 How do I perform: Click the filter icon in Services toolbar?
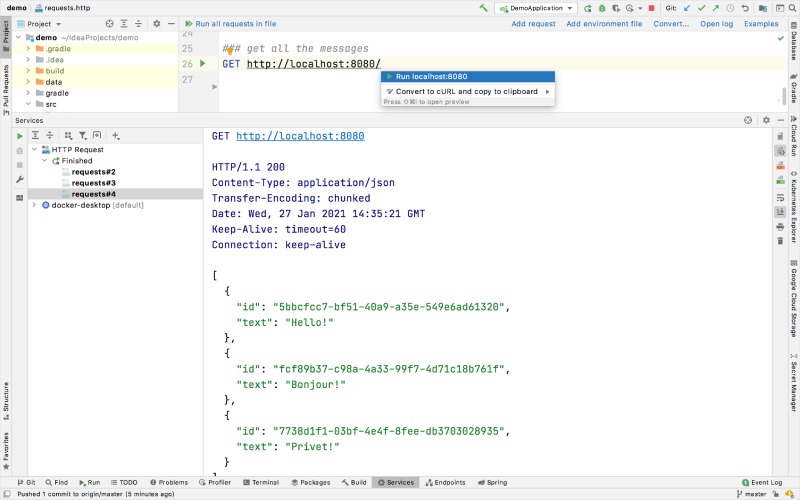pyautogui.click(x=83, y=136)
